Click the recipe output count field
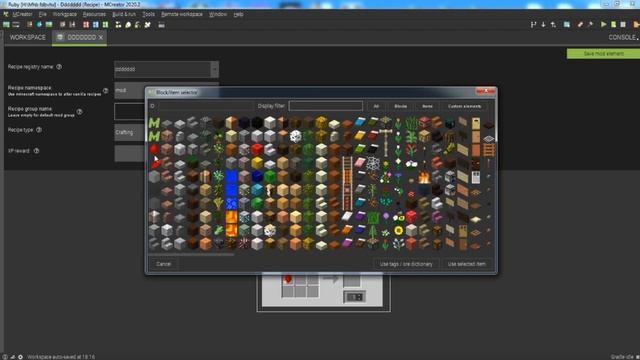 [x=354, y=297]
